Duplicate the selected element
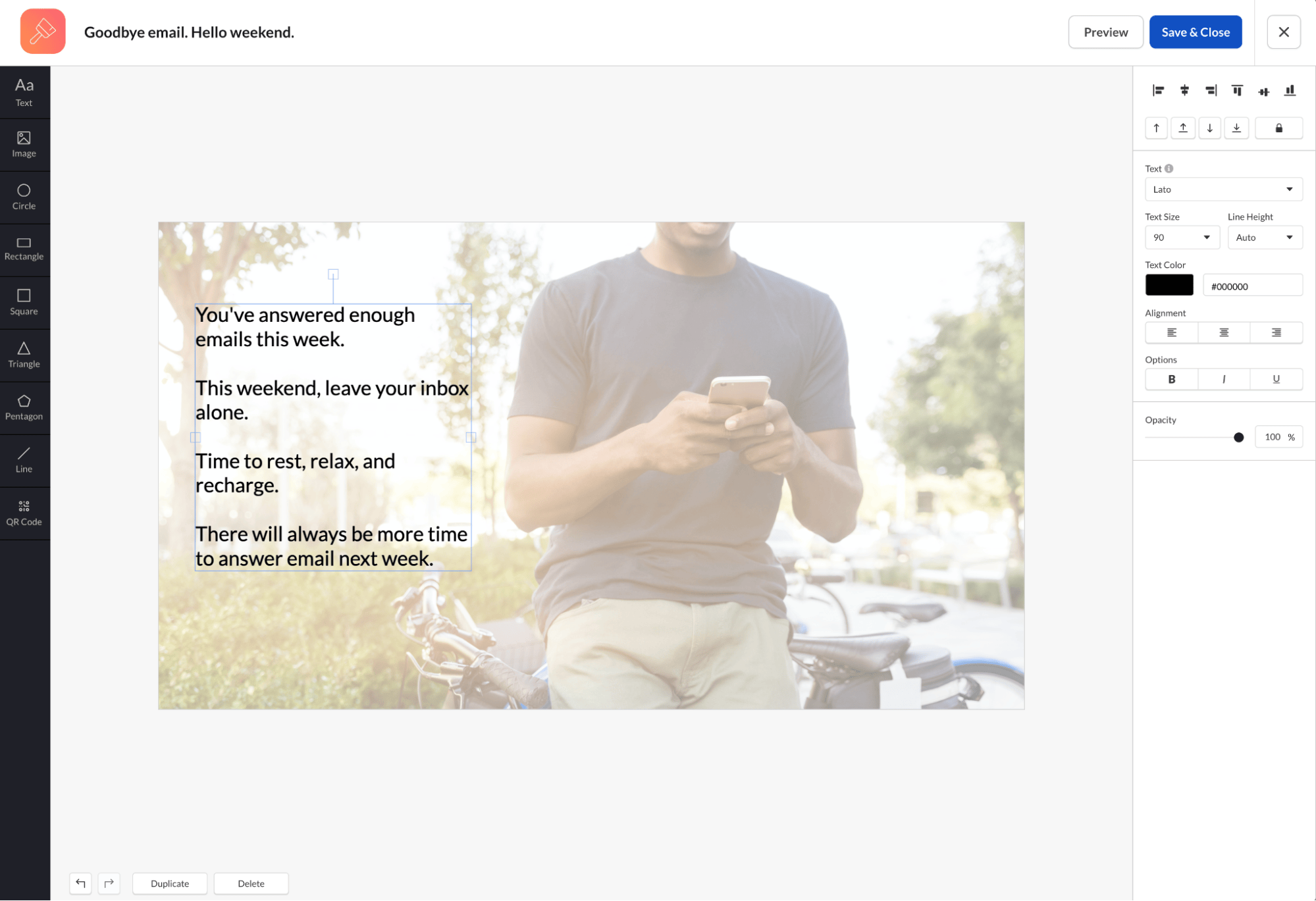 click(x=169, y=883)
